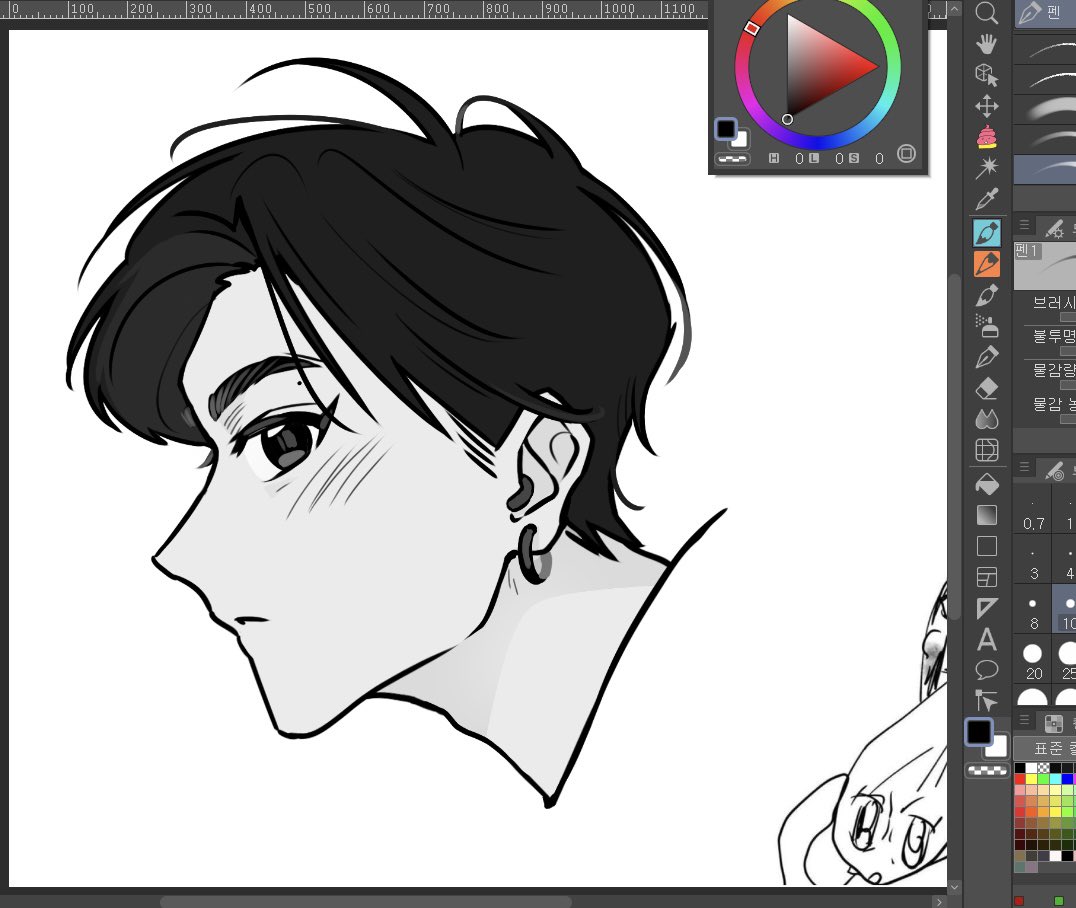Viewport: 1076px width, 908px height.
Task: Select the Ruler triangle tool
Action: tap(986, 608)
